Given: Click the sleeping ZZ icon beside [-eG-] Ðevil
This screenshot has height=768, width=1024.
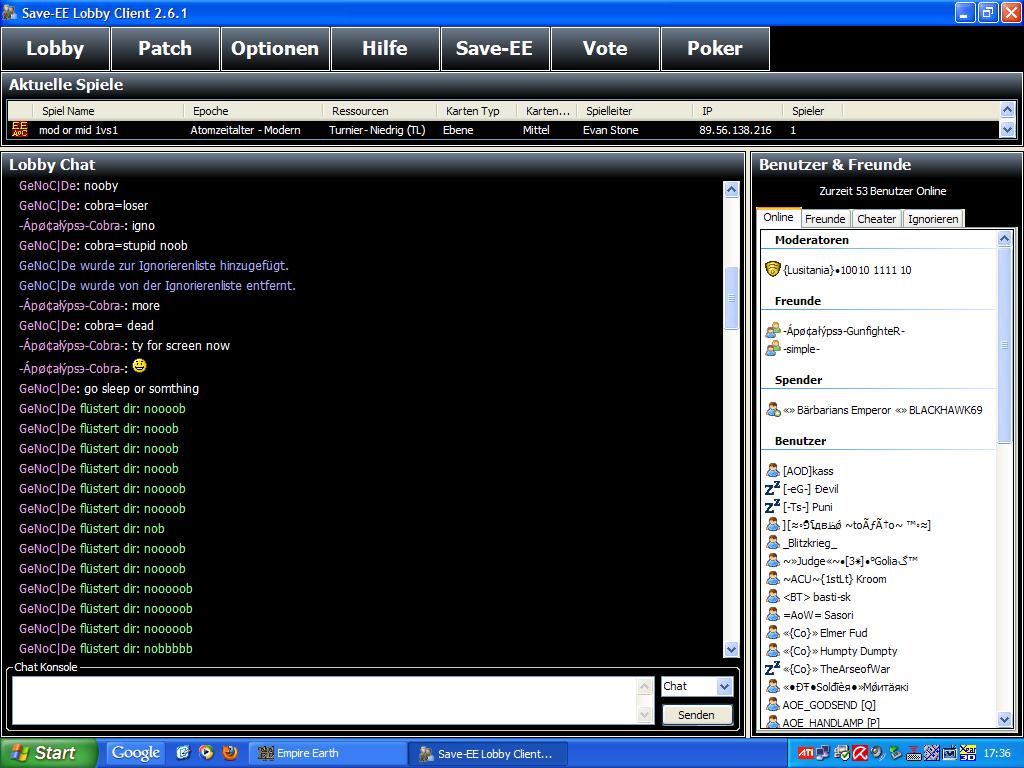Looking at the screenshot, I should click(x=772, y=489).
